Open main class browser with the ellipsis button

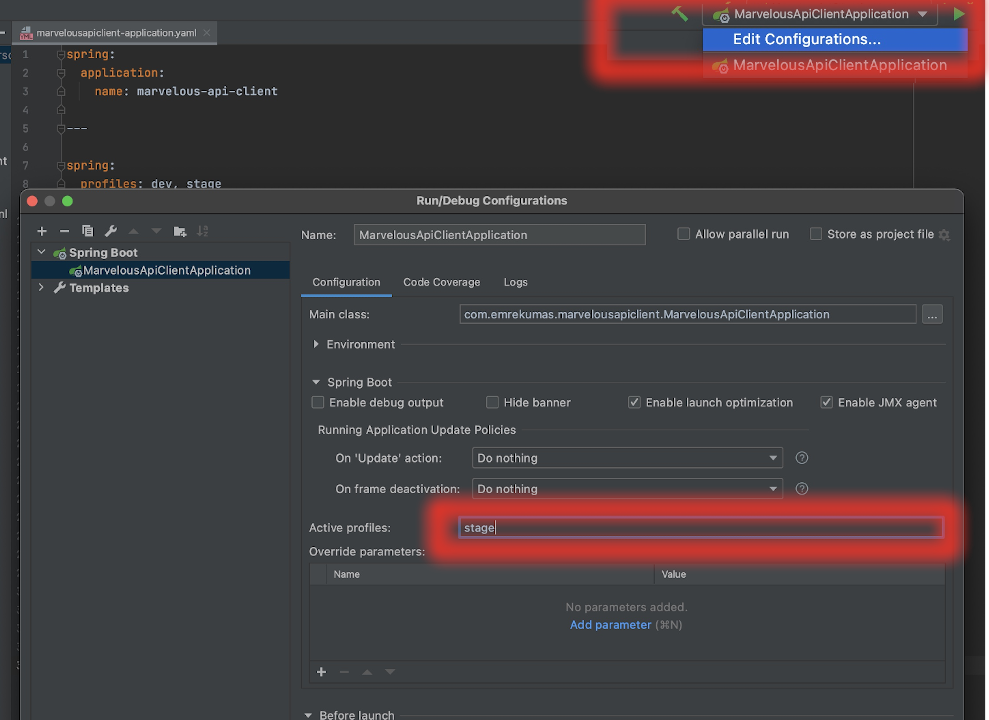(x=932, y=313)
